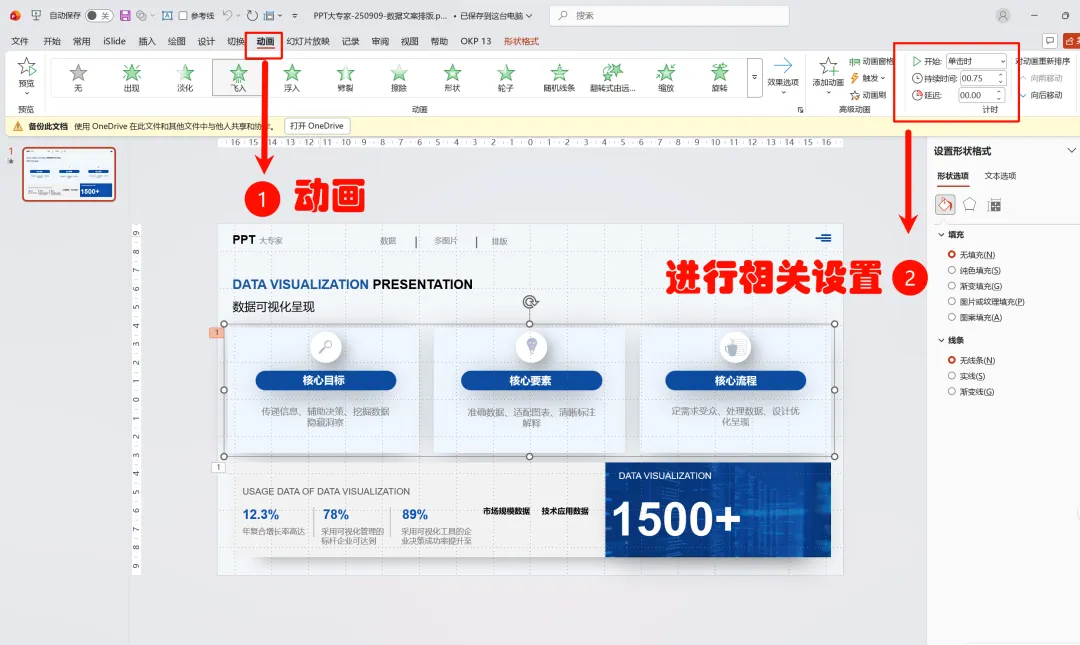This screenshot has height=645, width=1080.
Task: Apply the 缩放 zoom animation
Action: [x=666, y=77]
